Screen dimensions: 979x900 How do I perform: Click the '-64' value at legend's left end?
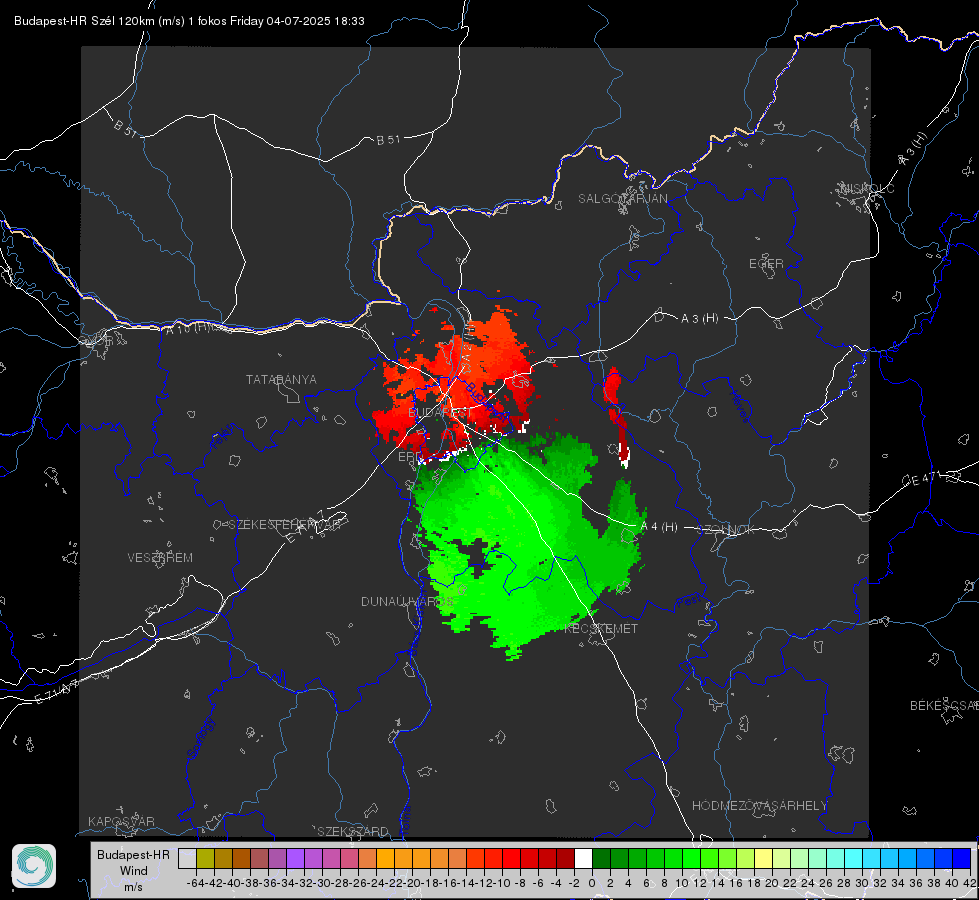pyautogui.click(x=195, y=883)
